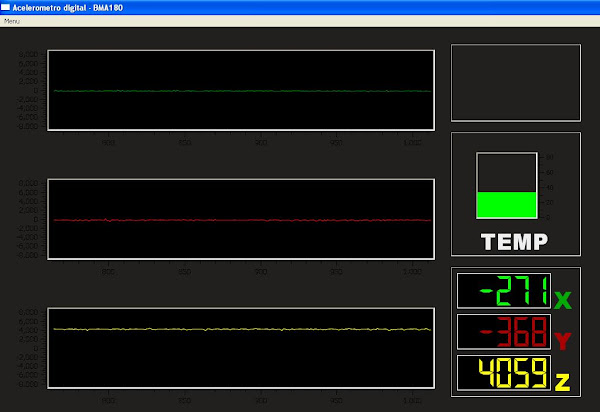The height and width of the screenshot is (412, 600).
Task: Open the Menu in the menu bar
Action: click(12, 21)
